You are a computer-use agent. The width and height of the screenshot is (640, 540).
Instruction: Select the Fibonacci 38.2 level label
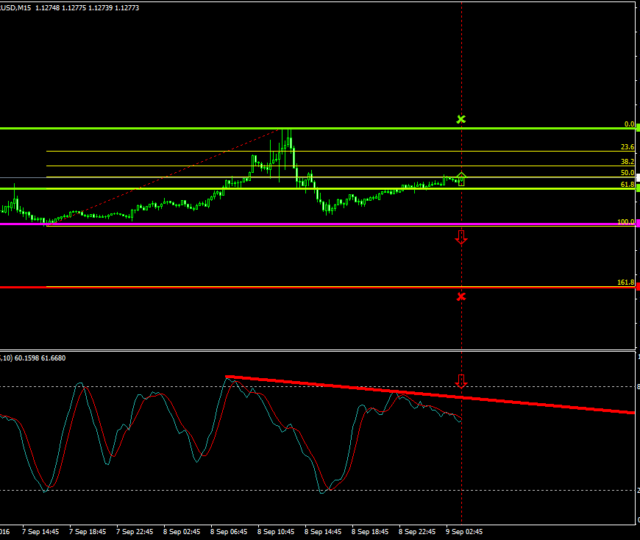point(627,162)
